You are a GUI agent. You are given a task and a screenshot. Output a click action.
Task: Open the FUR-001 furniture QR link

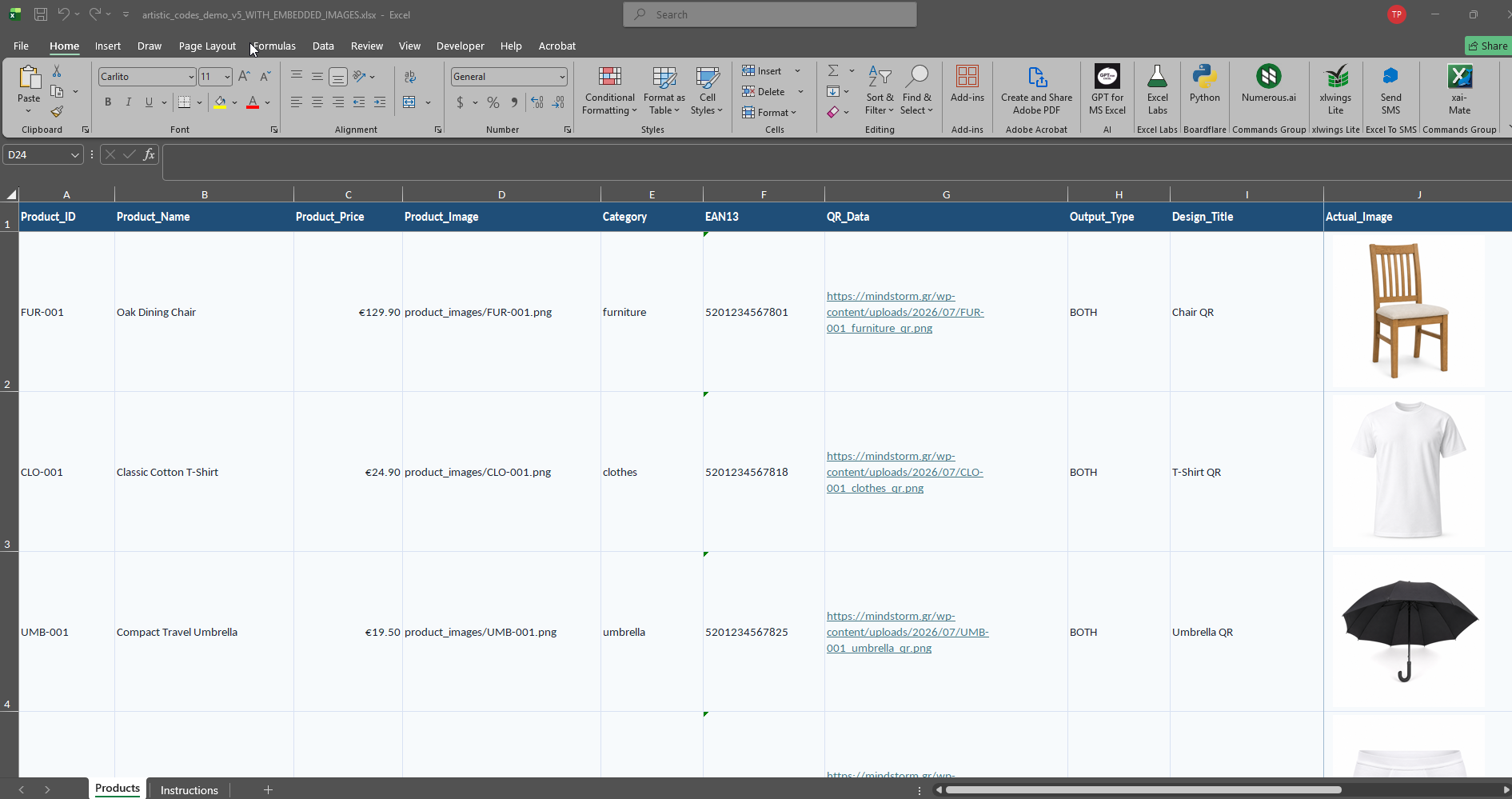[x=905, y=312]
